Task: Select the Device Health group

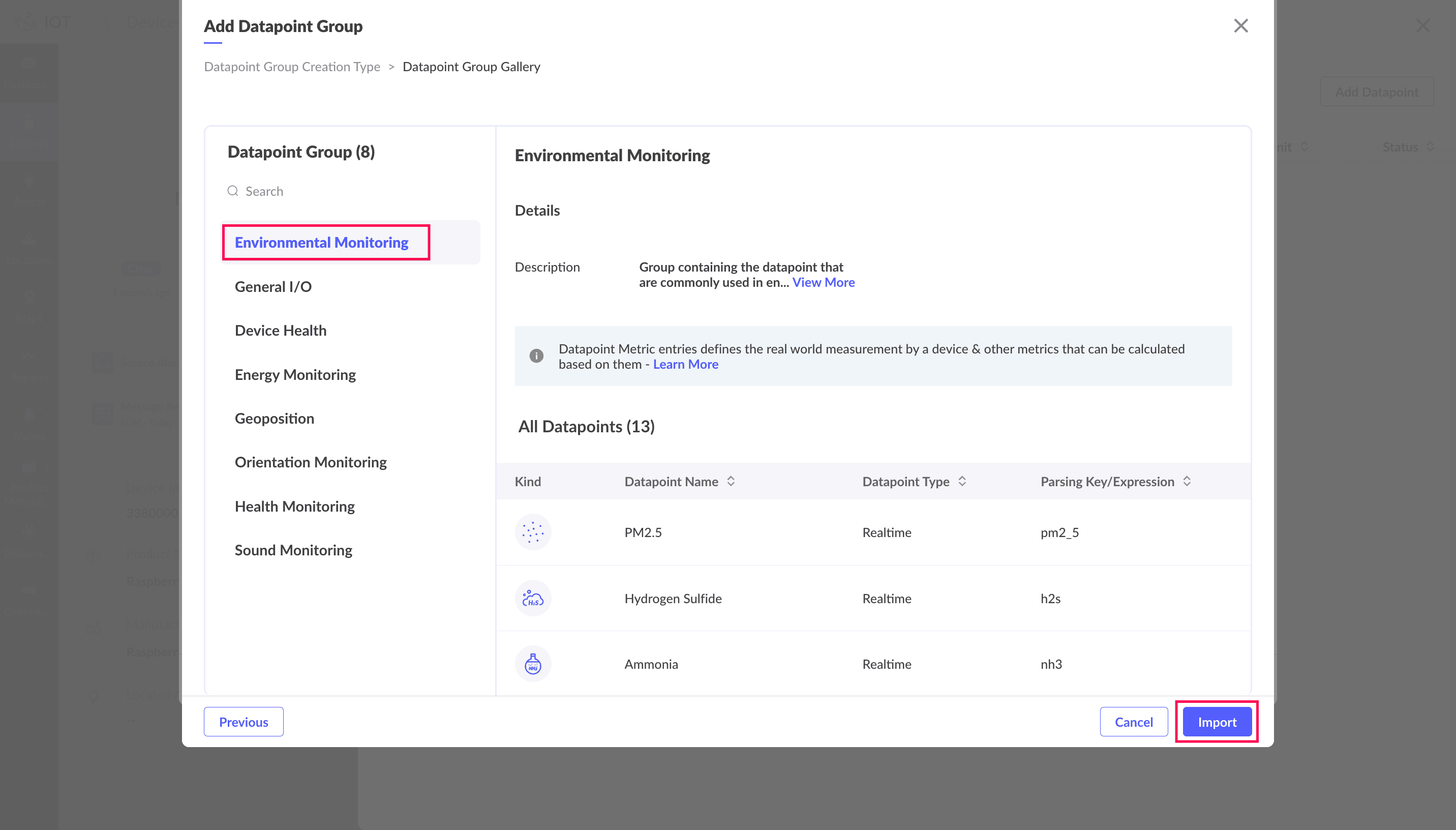Action: point(280,330)
